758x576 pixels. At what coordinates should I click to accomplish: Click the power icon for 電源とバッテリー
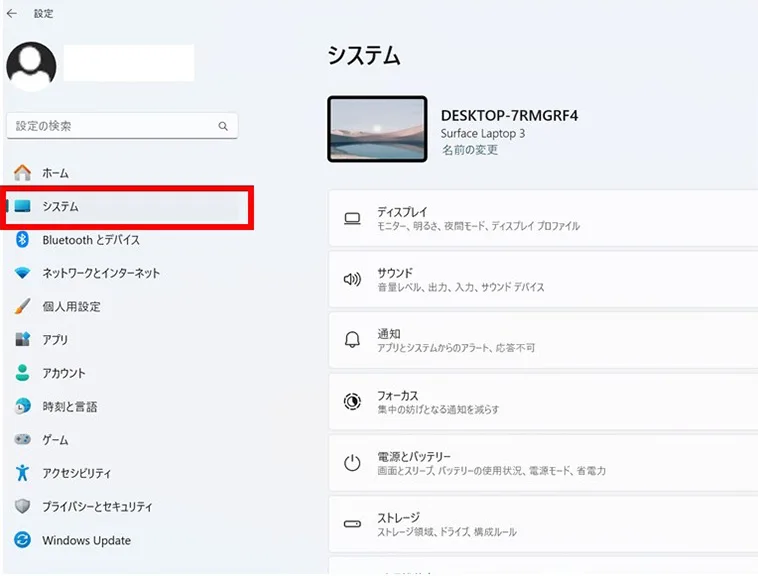click(352, 463)
